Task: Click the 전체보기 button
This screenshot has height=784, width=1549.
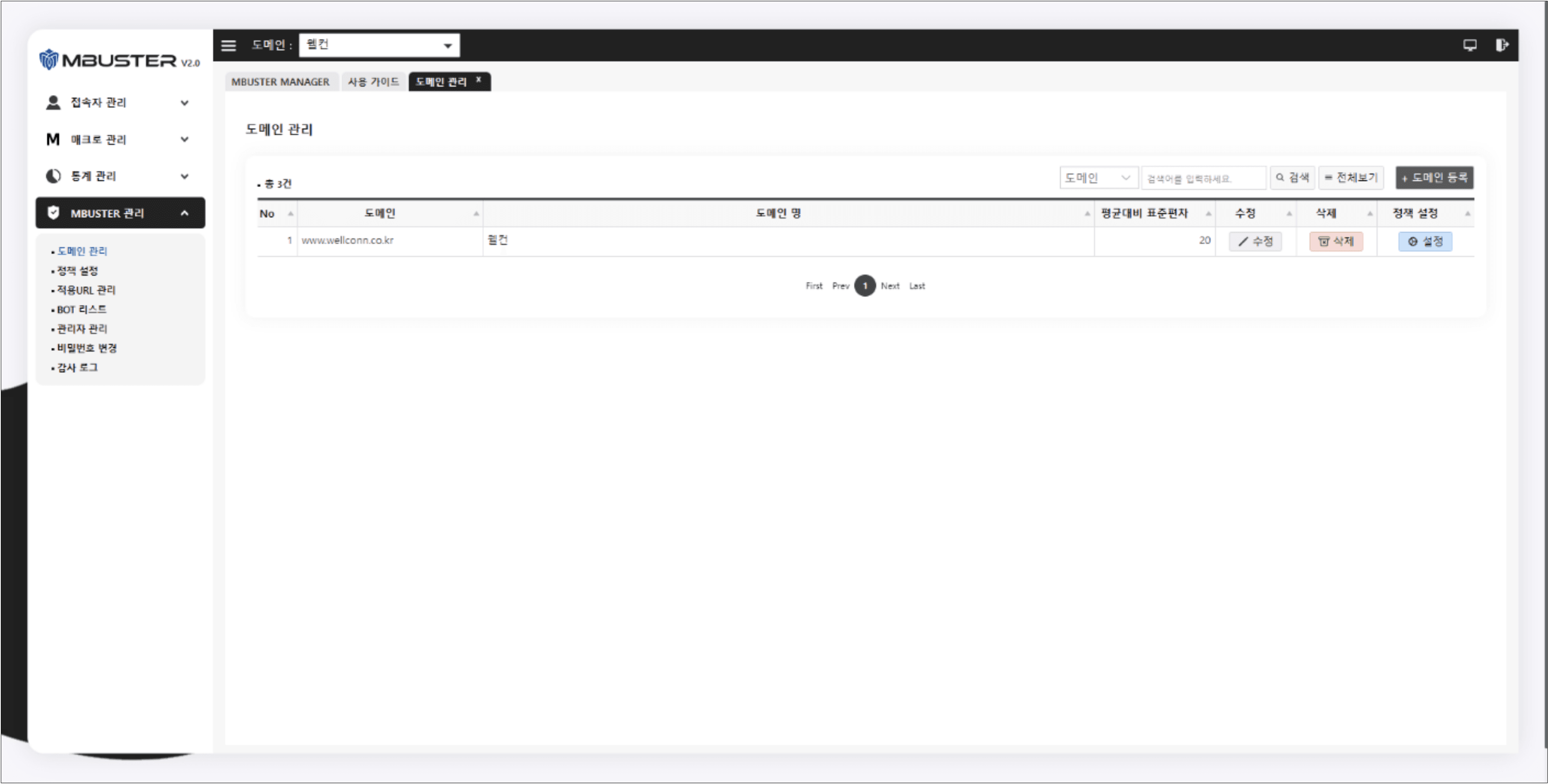Action: [1351, 178]
